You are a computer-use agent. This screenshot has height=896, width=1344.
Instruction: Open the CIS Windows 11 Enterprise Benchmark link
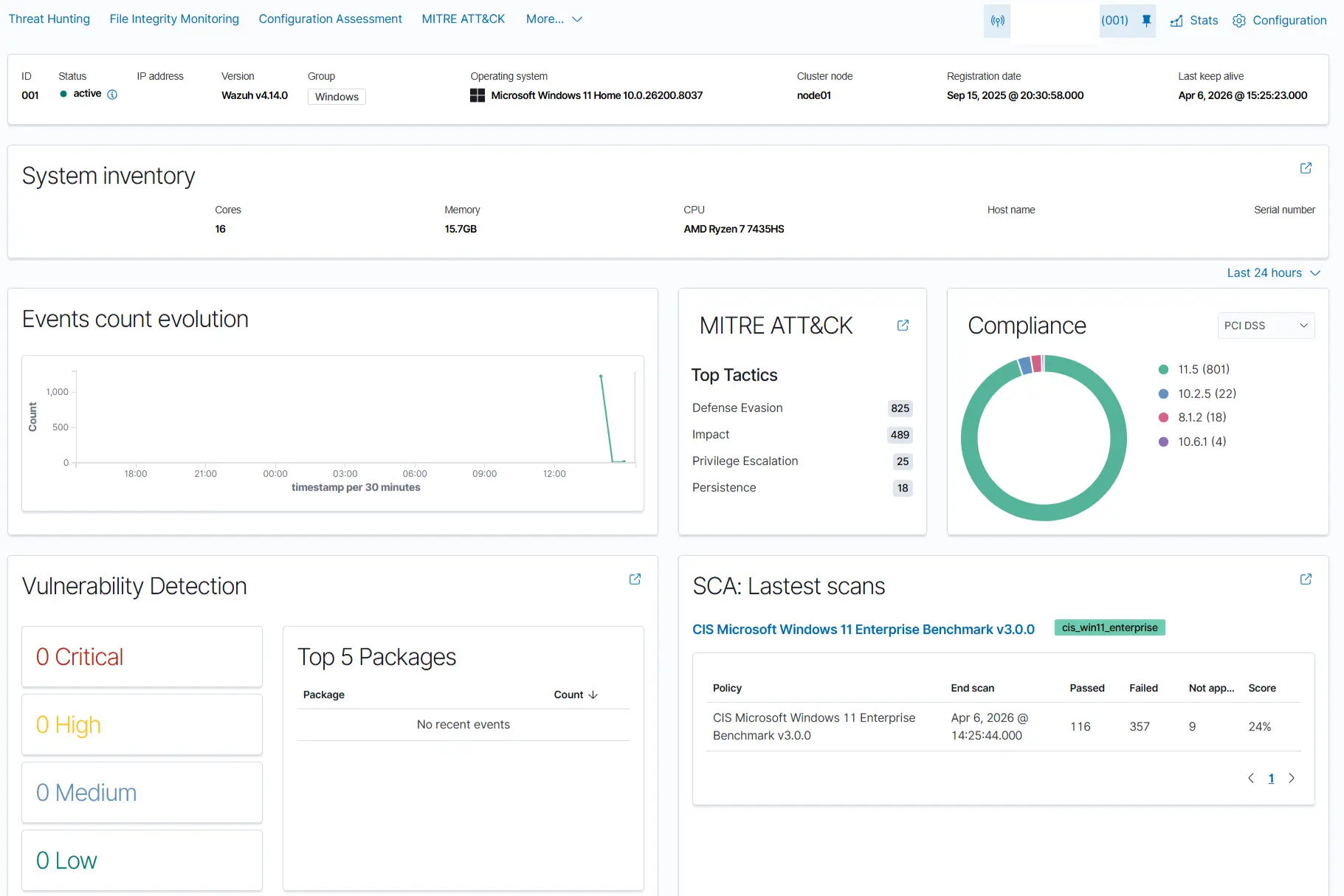(x=863, y=629)
